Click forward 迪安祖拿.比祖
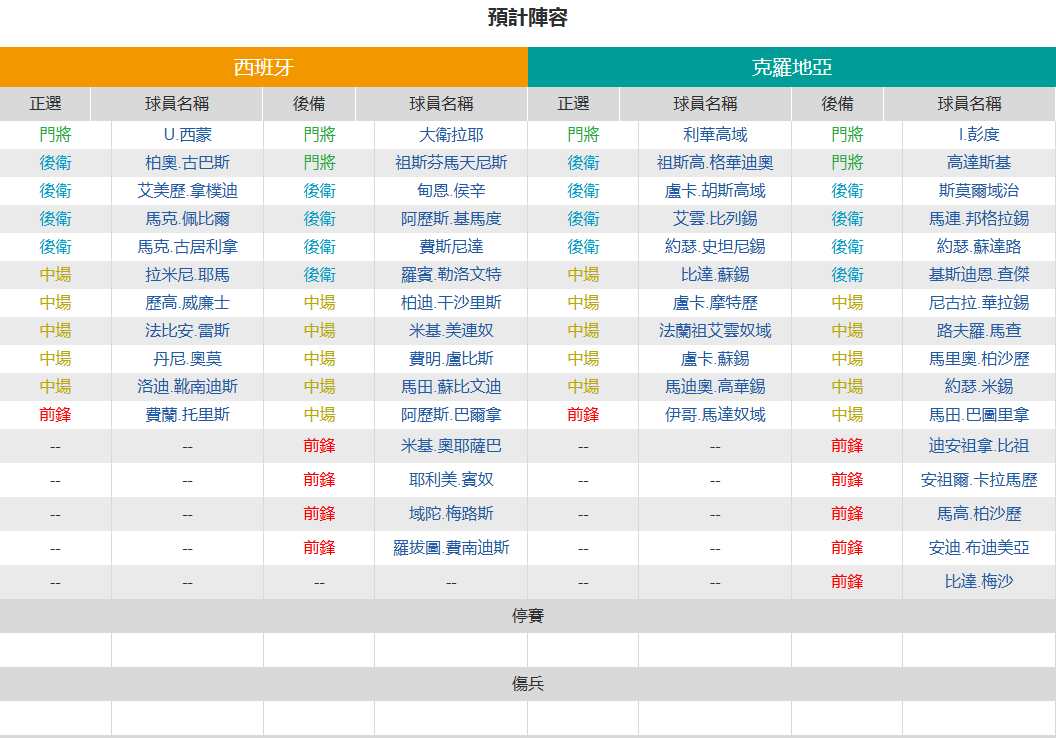This screenshot has width=1056, height=738. [979, 446]
